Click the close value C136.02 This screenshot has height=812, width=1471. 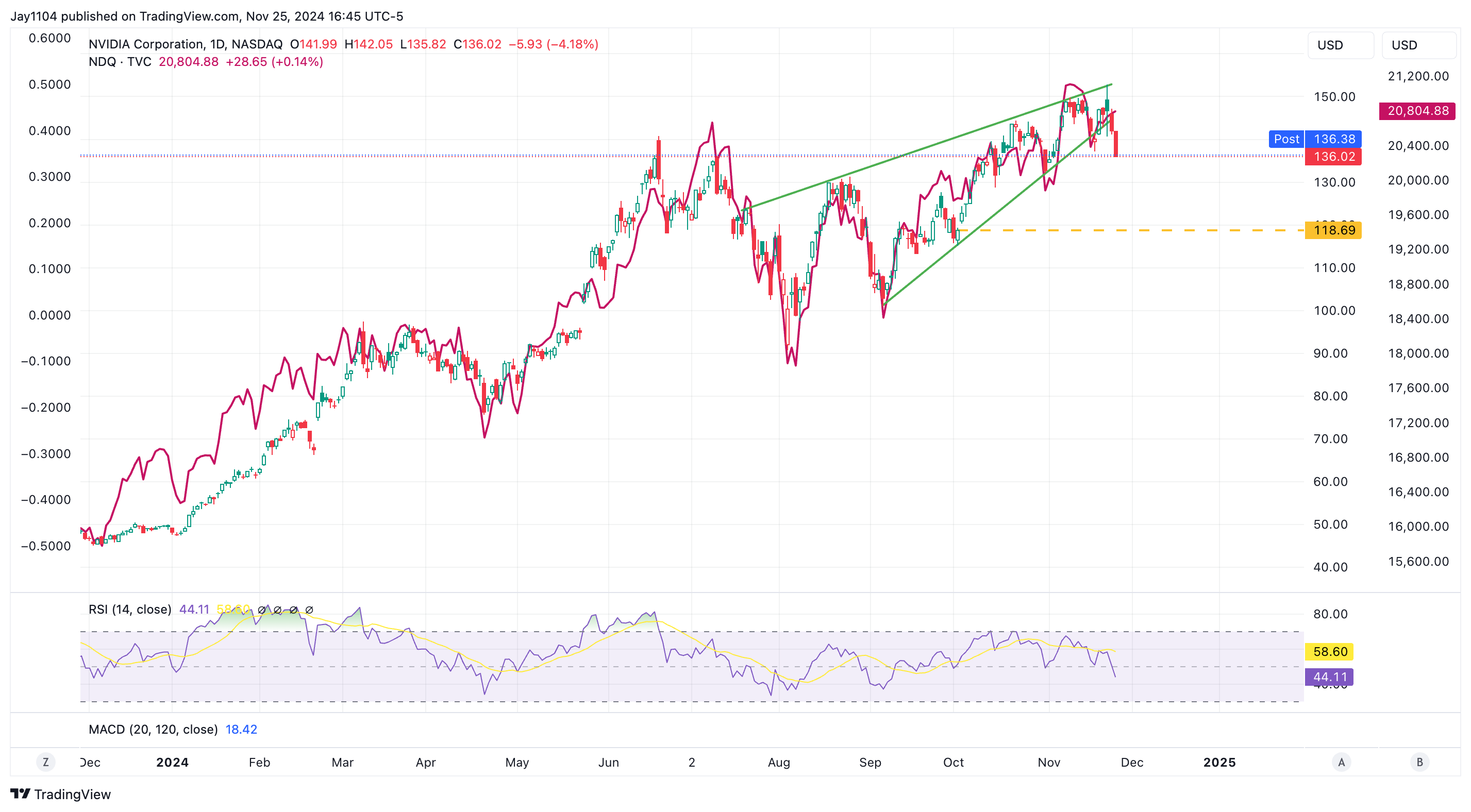click(x=477, y=44)
